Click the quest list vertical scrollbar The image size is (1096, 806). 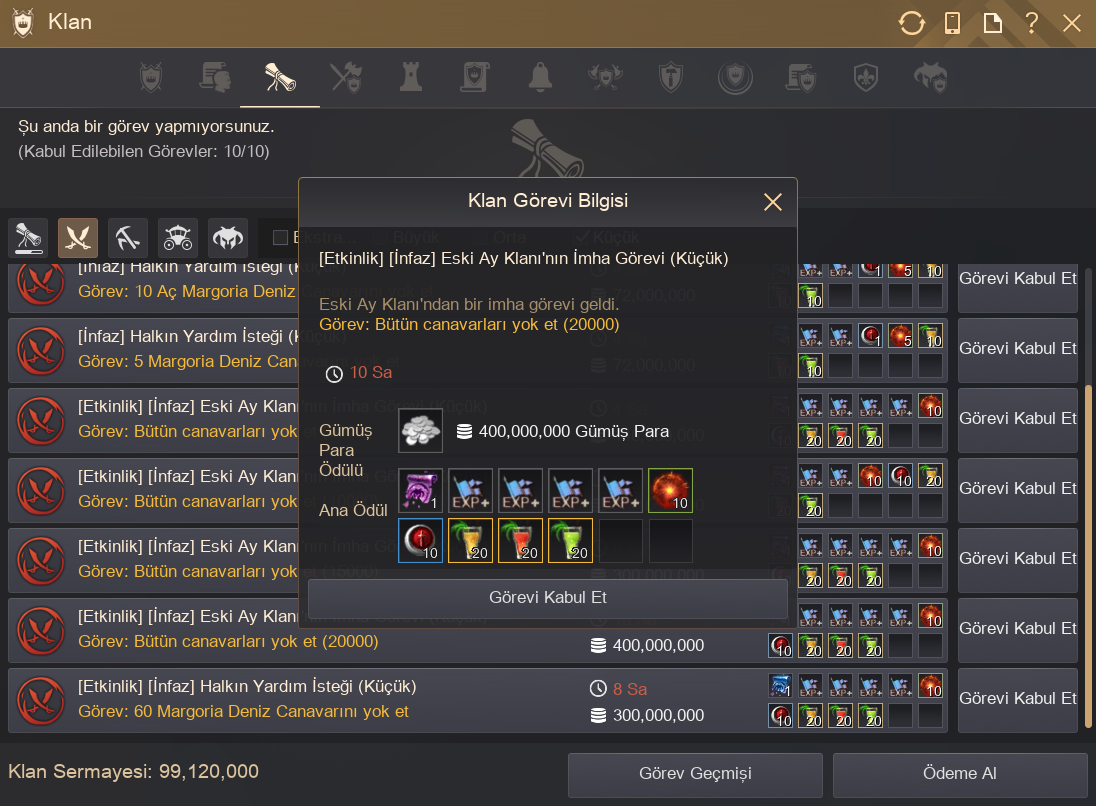pyautogui.click(x=1087, y=556)
